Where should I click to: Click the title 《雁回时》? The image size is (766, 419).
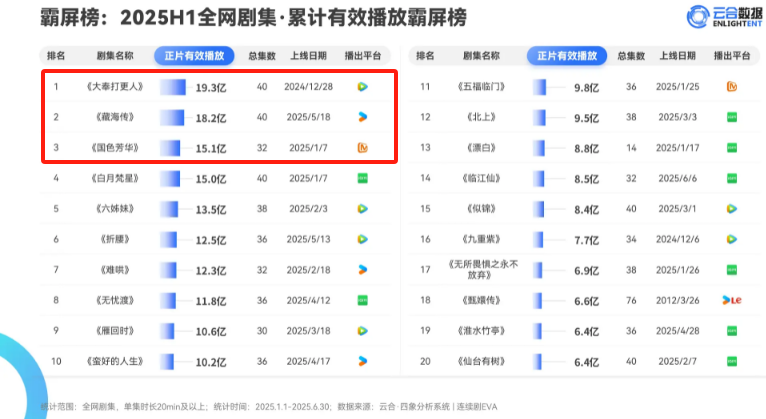click(x=115, y=331)
